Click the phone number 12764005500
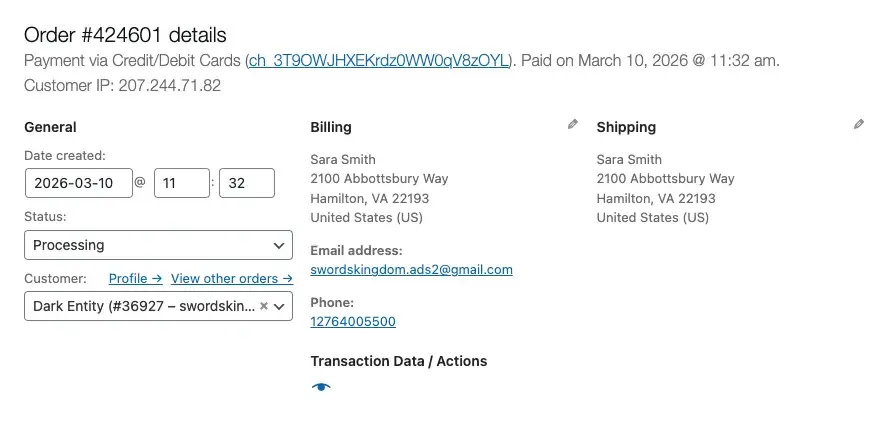 (x=353, y=322)
